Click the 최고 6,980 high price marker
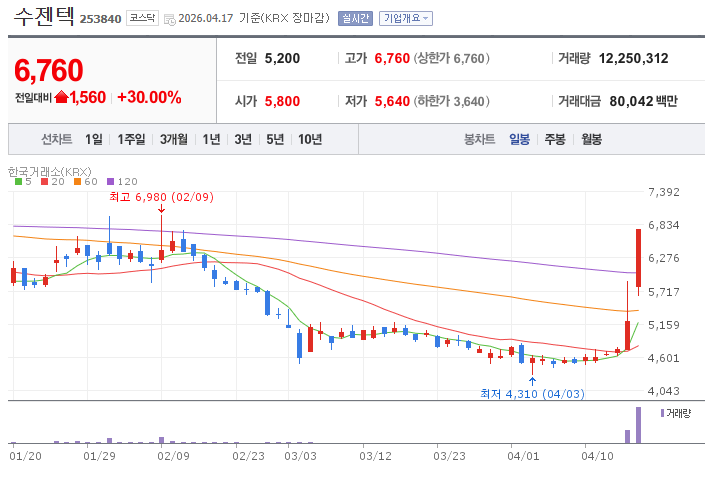This screenshot has width=705, height=480. [161, 197]
